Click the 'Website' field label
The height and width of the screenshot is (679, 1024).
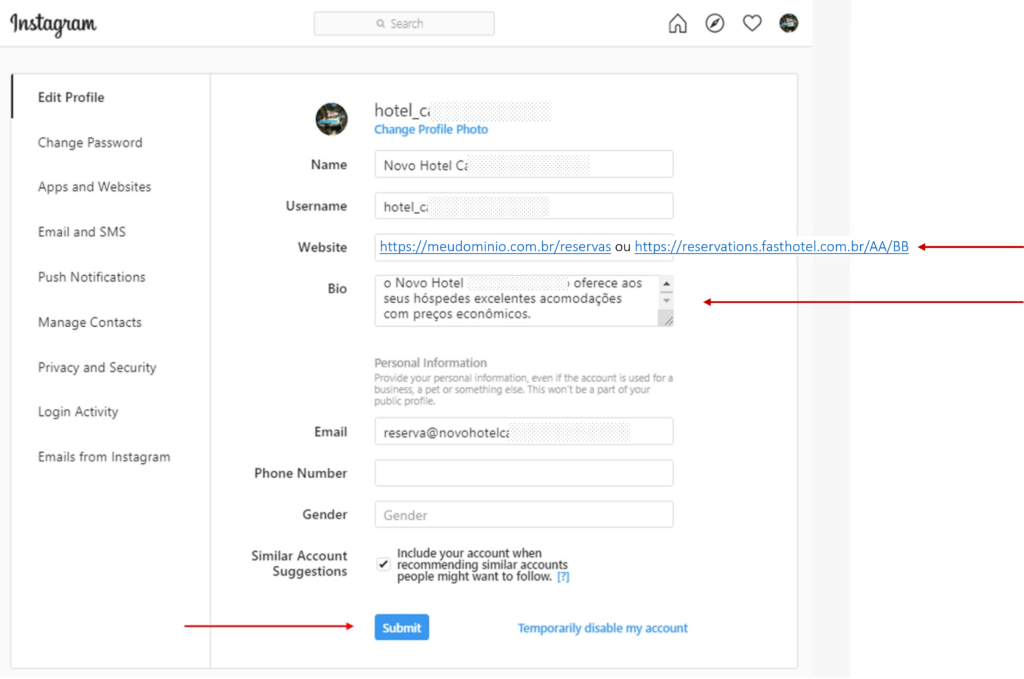coord(323,247)
